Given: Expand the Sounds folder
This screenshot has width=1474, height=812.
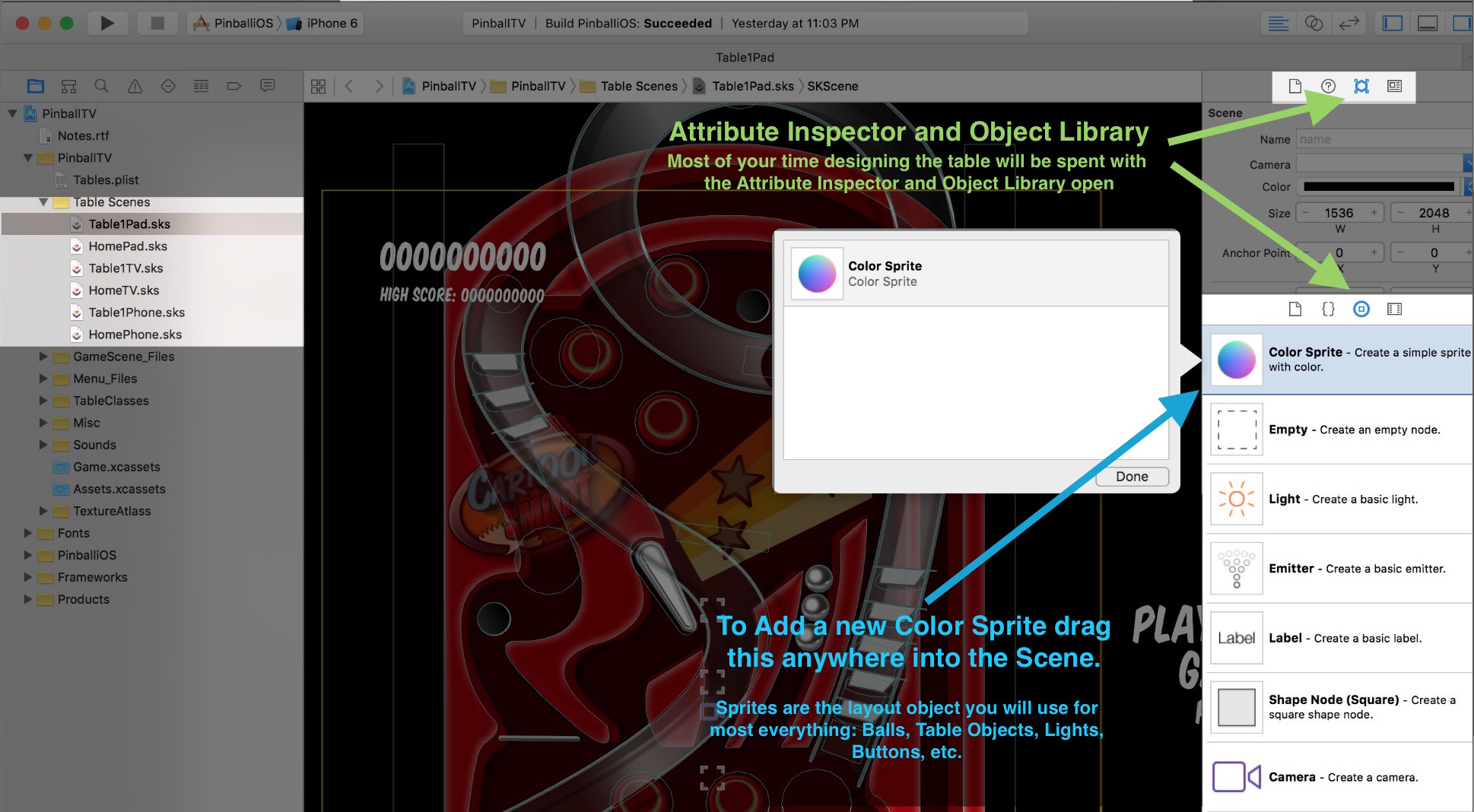Looking at the screenshot, I should (x=43, y=445).
